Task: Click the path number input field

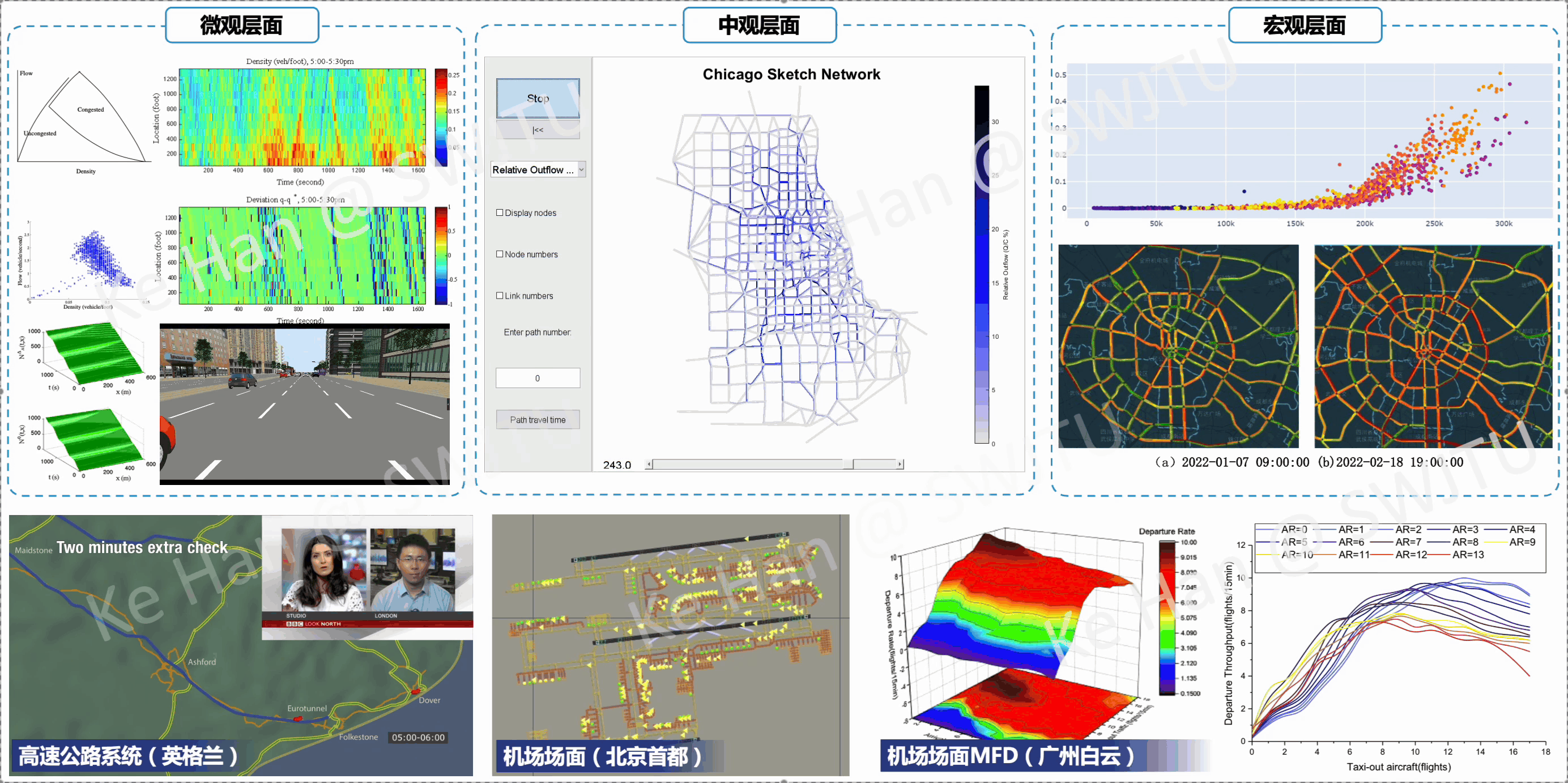Action: (x=538, y=378)
